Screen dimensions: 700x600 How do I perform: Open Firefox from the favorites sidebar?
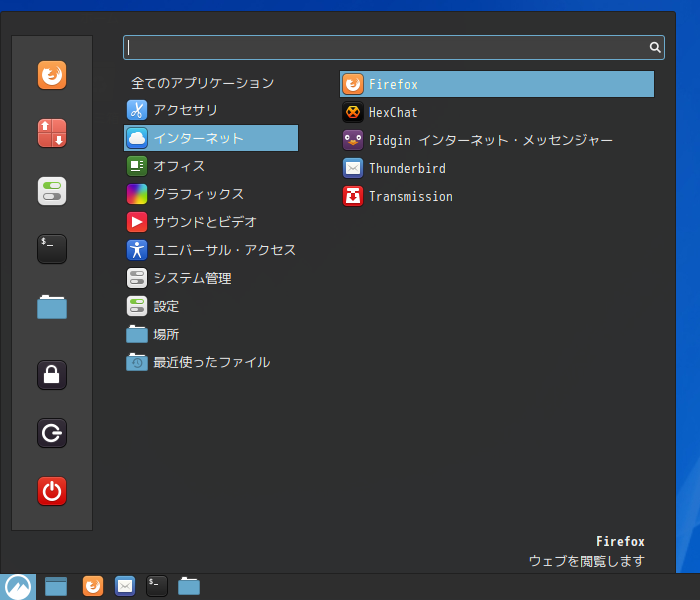click(52, 75)
